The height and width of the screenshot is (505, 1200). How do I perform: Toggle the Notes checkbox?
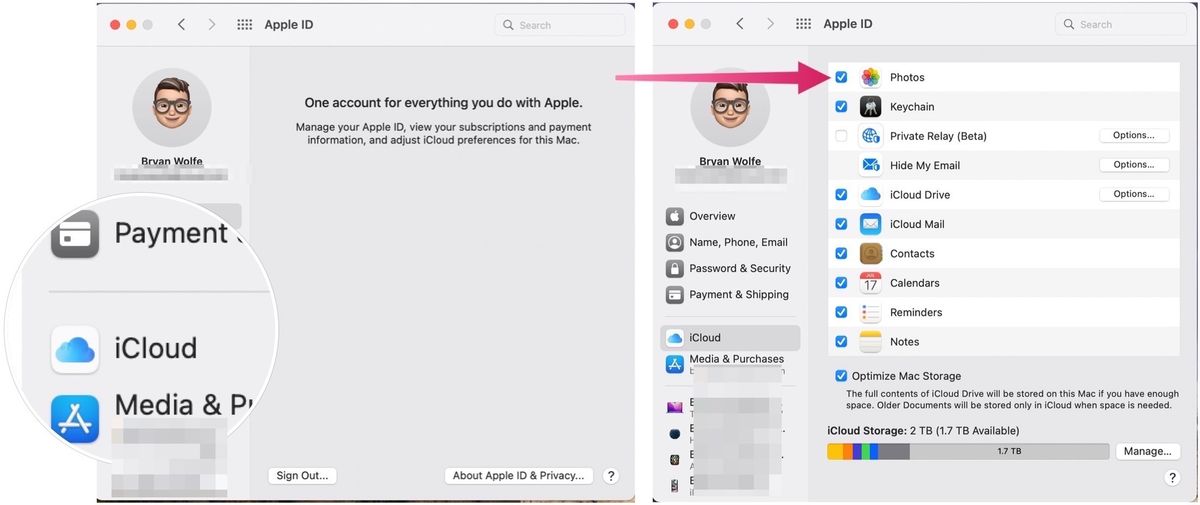841,342
